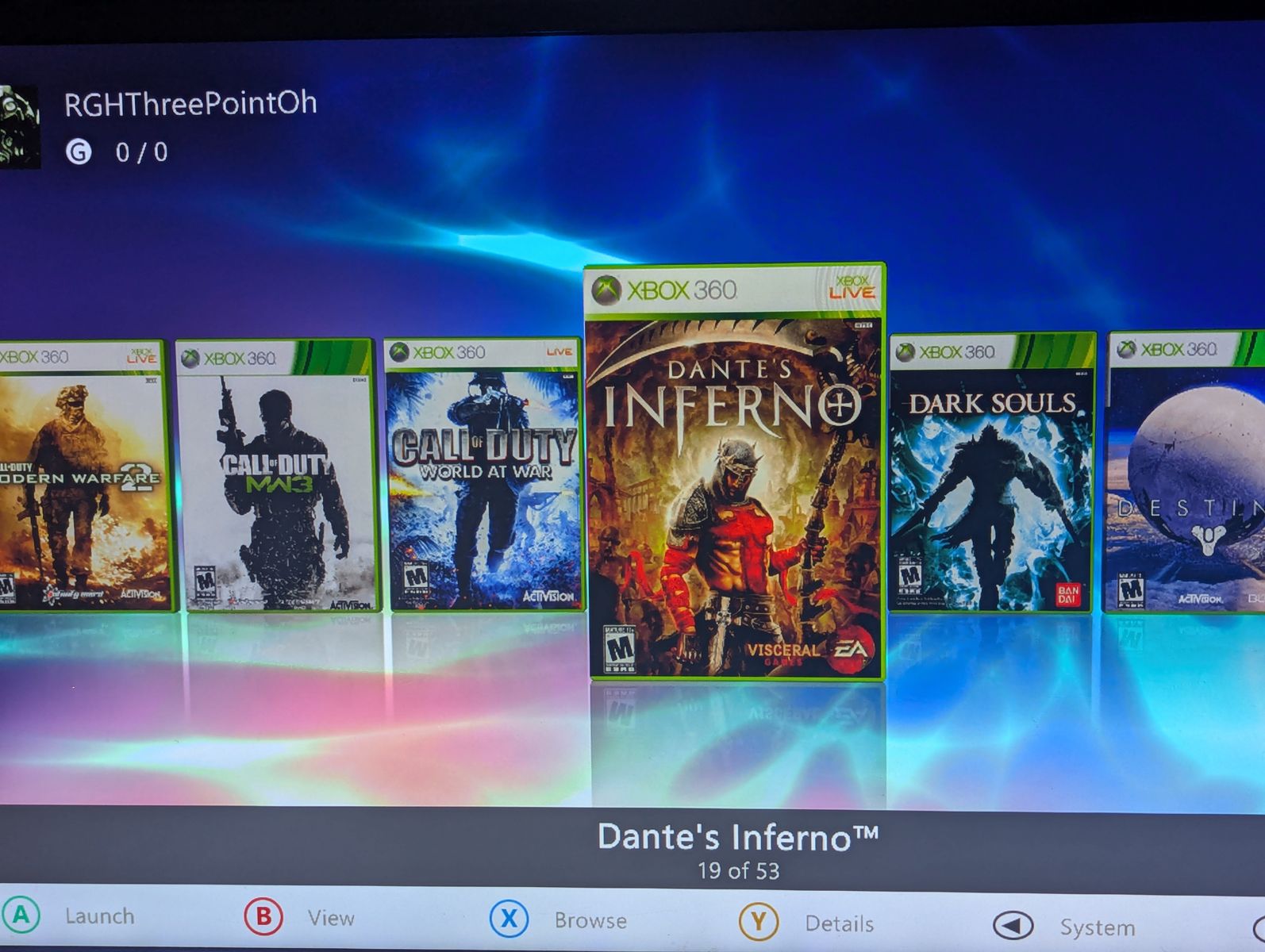This screenshot has width=1265, height=952.
Task: Click the yellow Y button icon
Action: [x=759, y=922]
